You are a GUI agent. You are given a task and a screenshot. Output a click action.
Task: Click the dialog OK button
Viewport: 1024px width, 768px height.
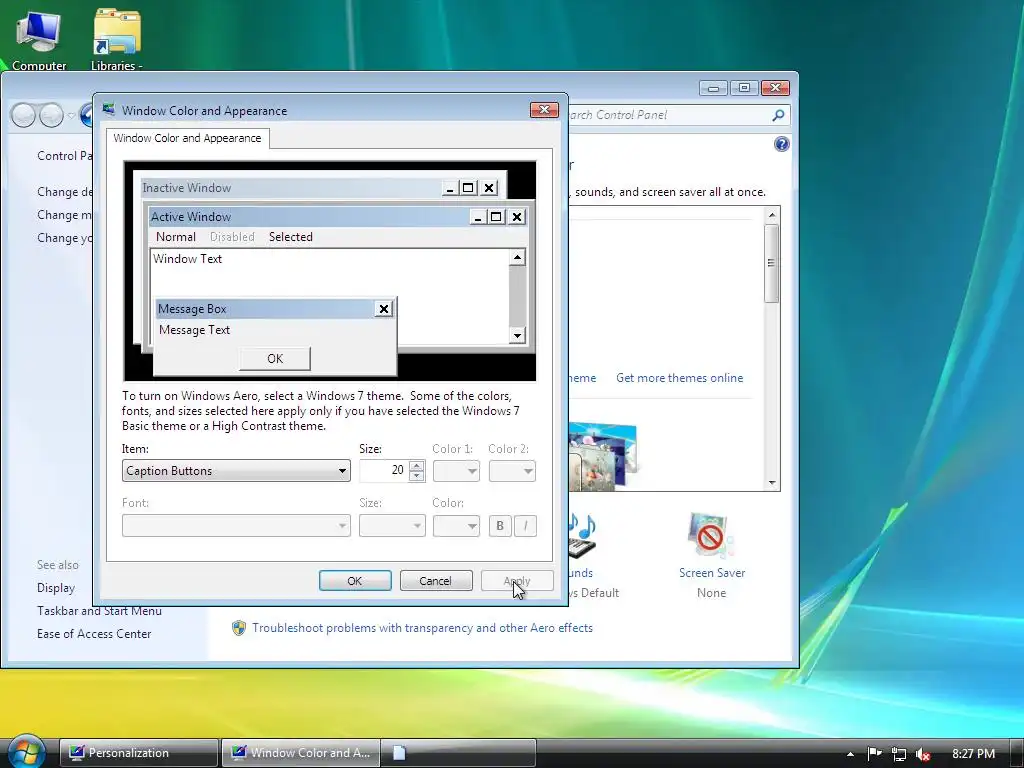coord(355,581)
